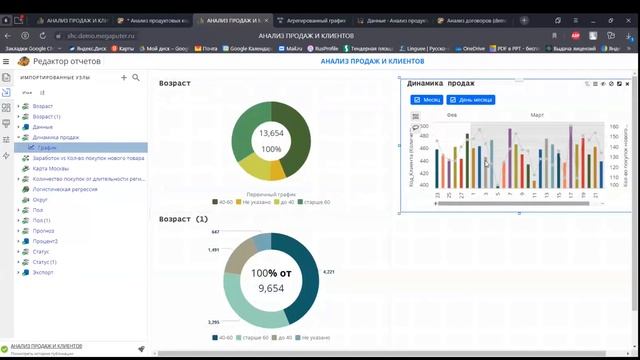Close the Динамика продаж widget
This screenshot has width=640, height=360.
click(x=627, y=84)
